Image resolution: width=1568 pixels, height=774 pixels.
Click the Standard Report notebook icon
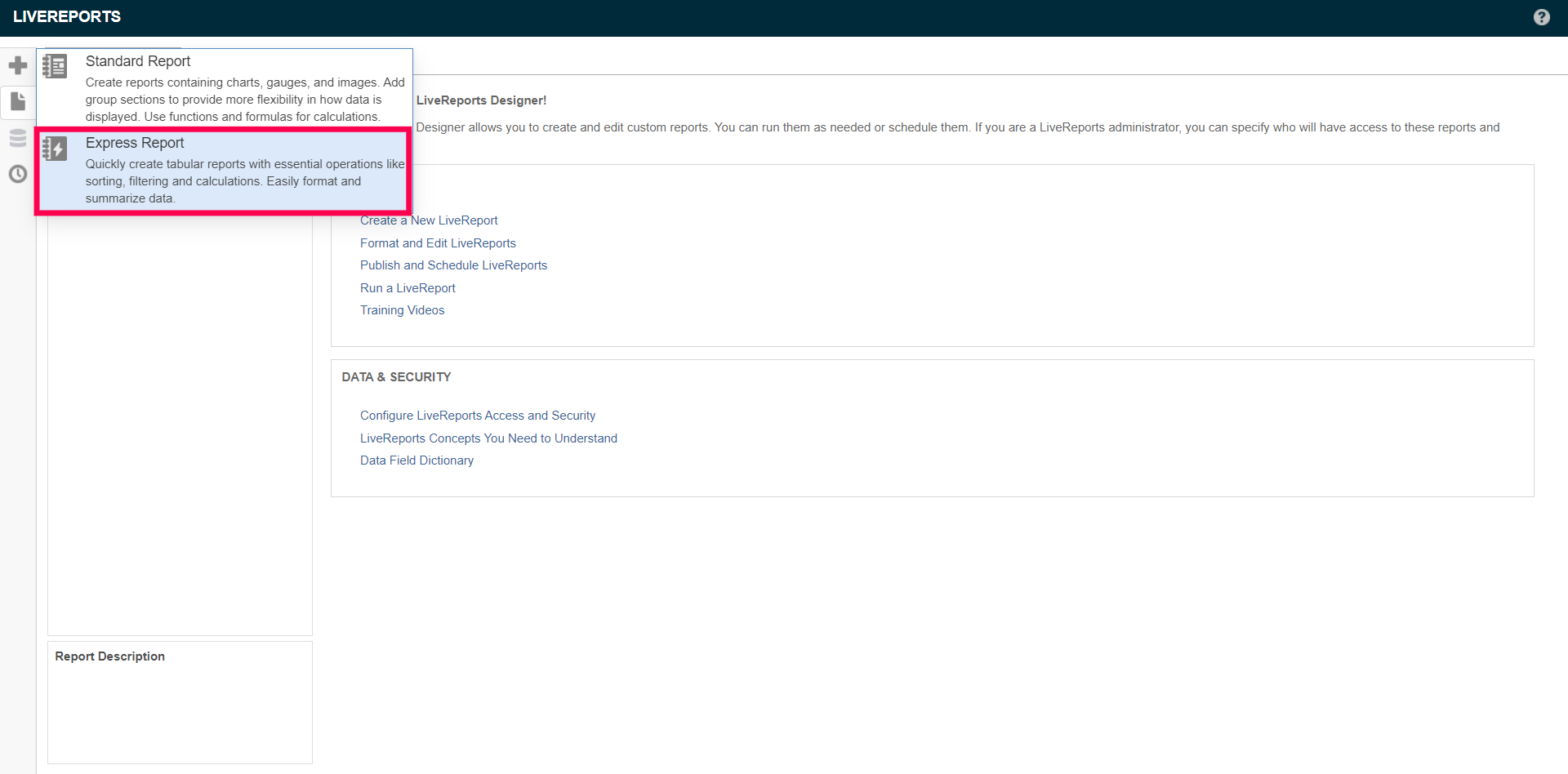[55, 66]
